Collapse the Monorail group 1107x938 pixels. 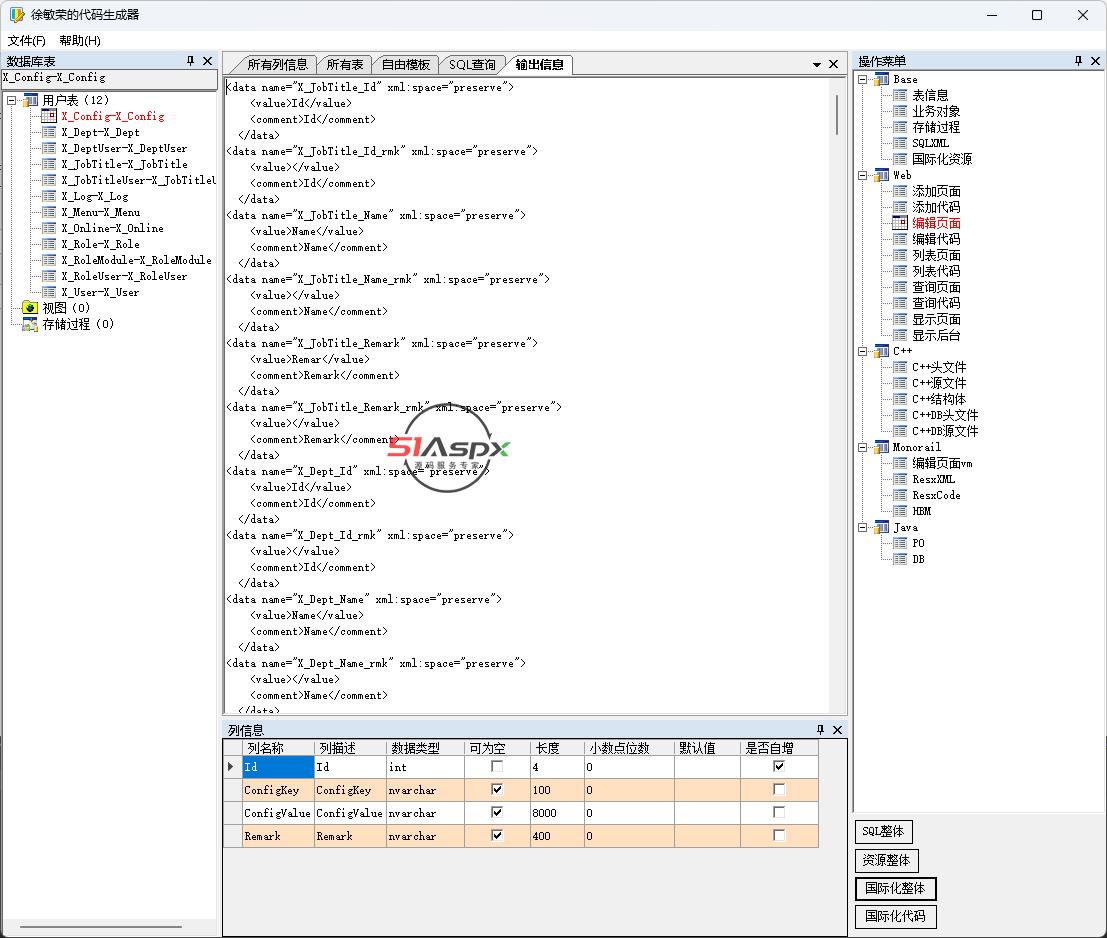[x=863, y=447]
